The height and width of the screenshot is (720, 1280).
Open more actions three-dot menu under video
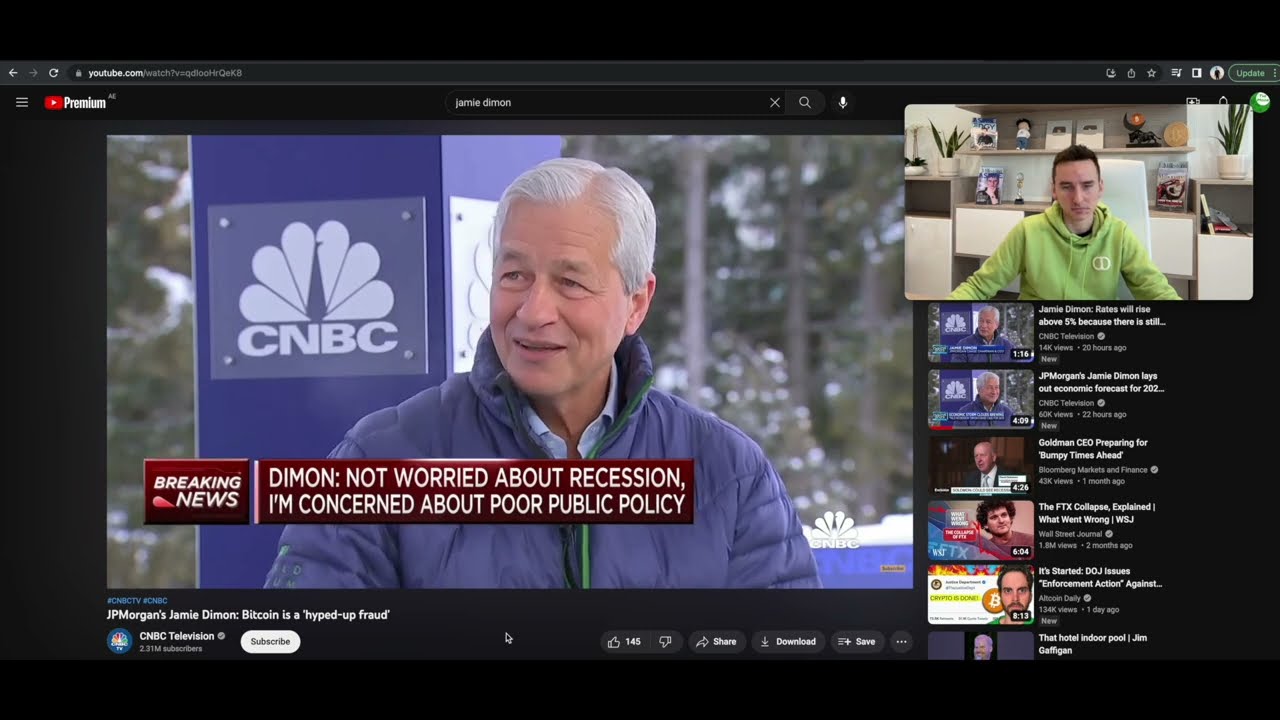pos(901,641)
